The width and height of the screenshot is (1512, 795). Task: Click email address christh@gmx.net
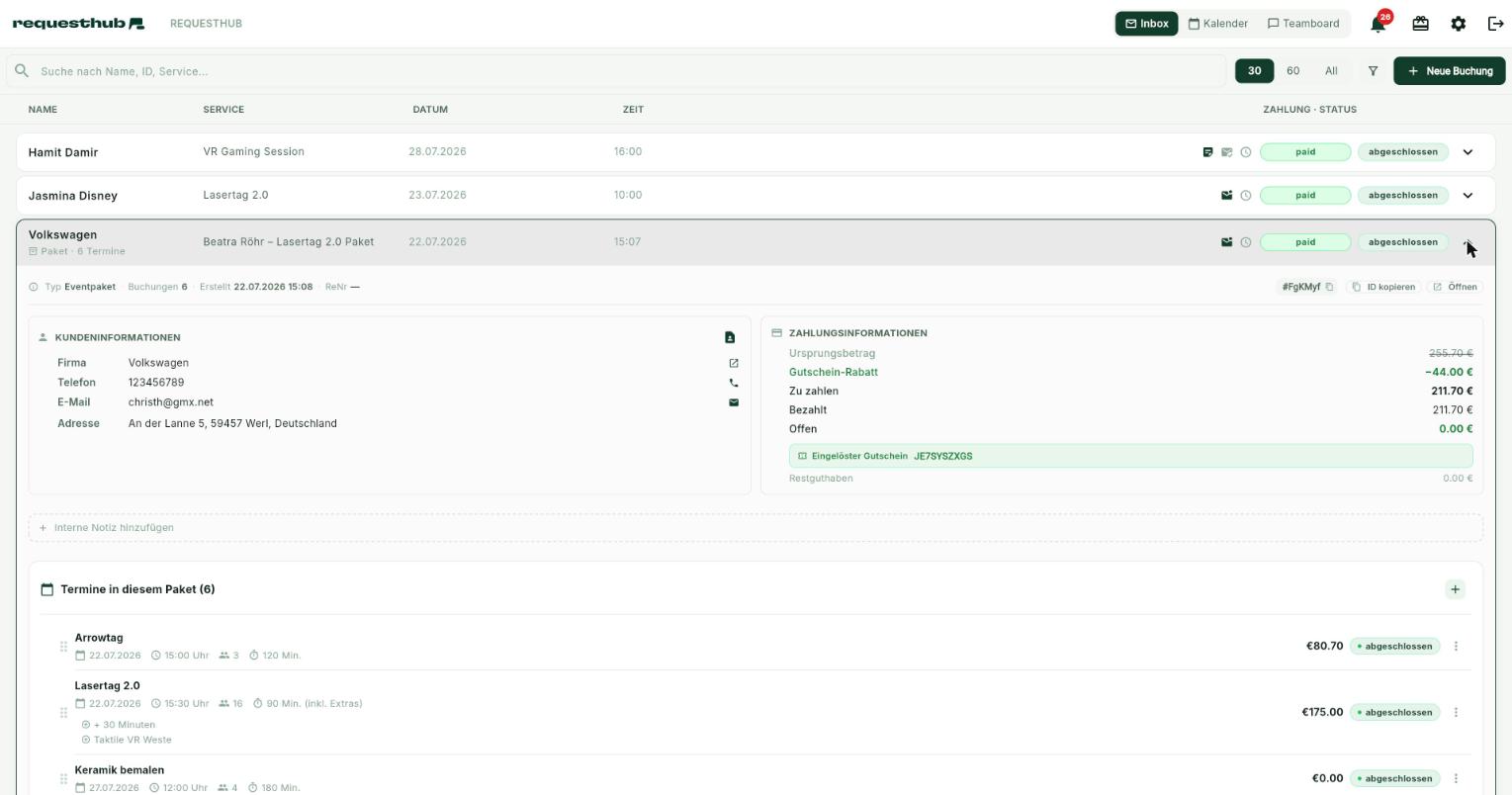coord(171,402)
